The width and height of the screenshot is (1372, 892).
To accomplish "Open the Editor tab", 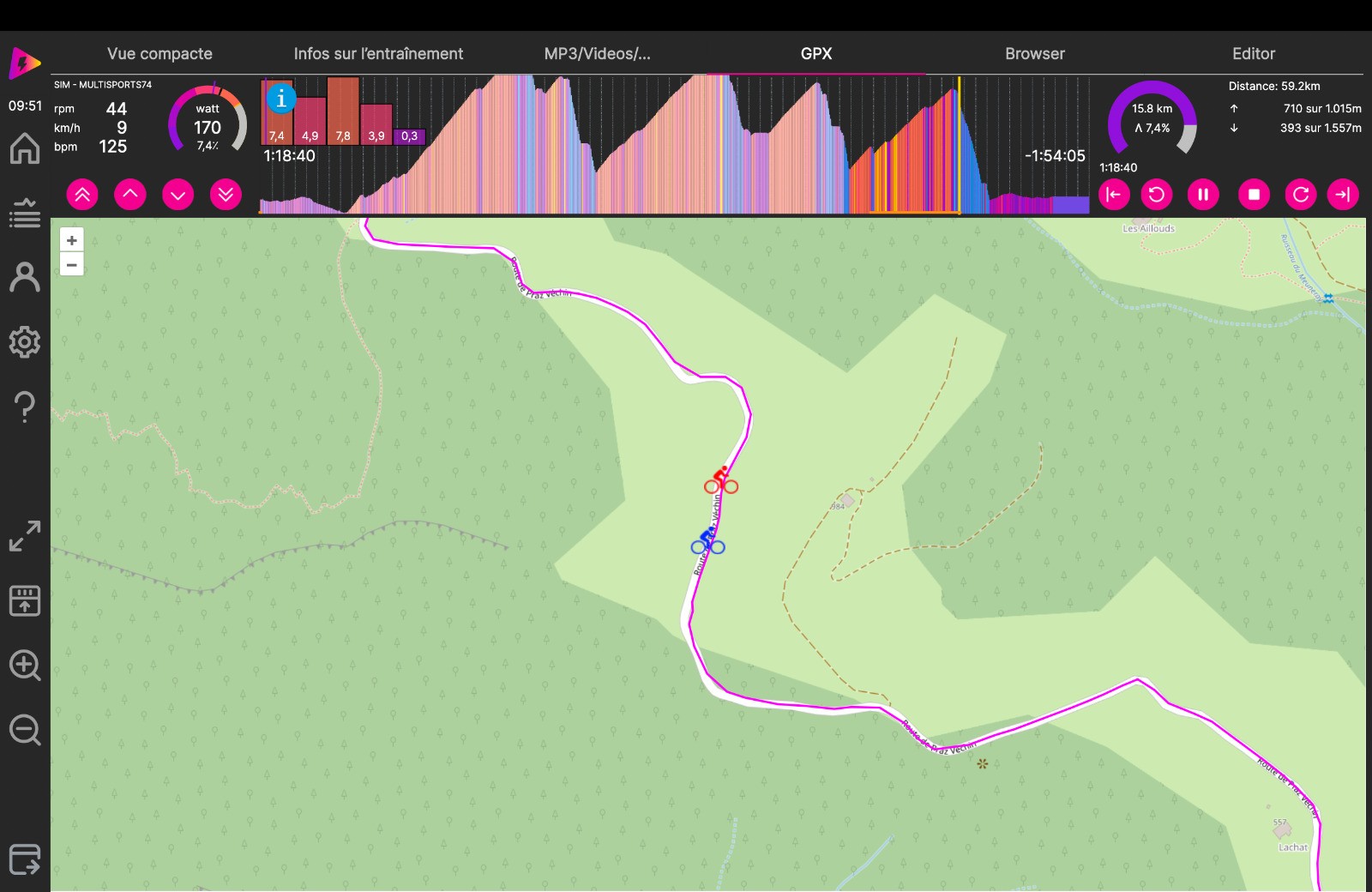I will [x=1253, y=53].
